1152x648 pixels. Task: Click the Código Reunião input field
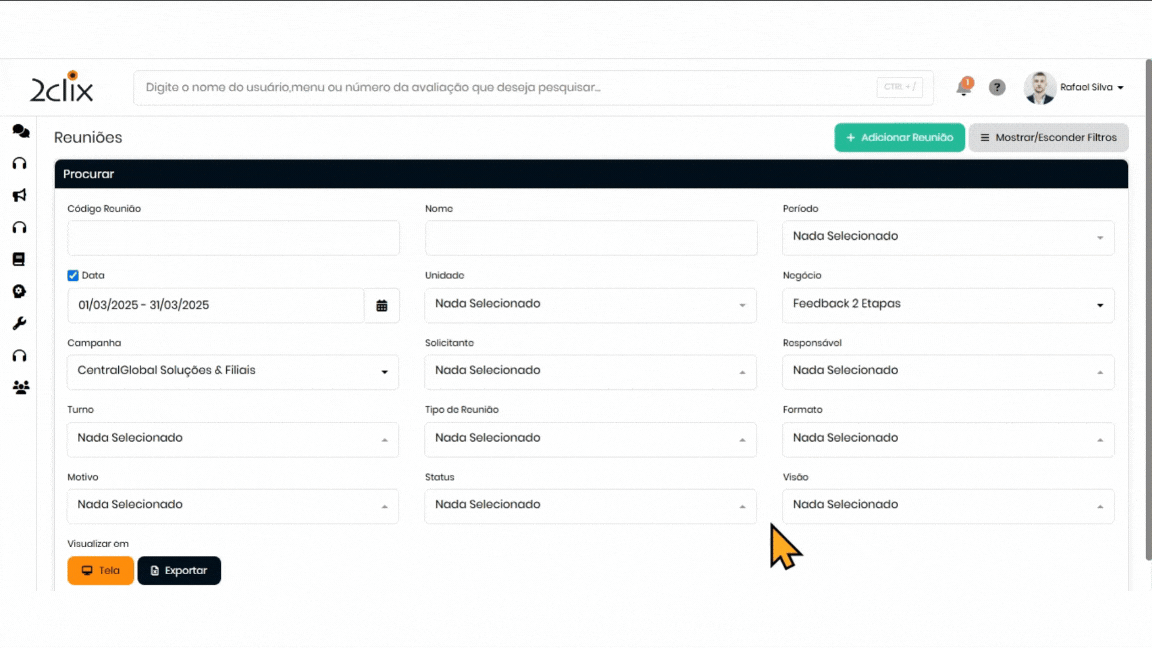pos(233,238)
